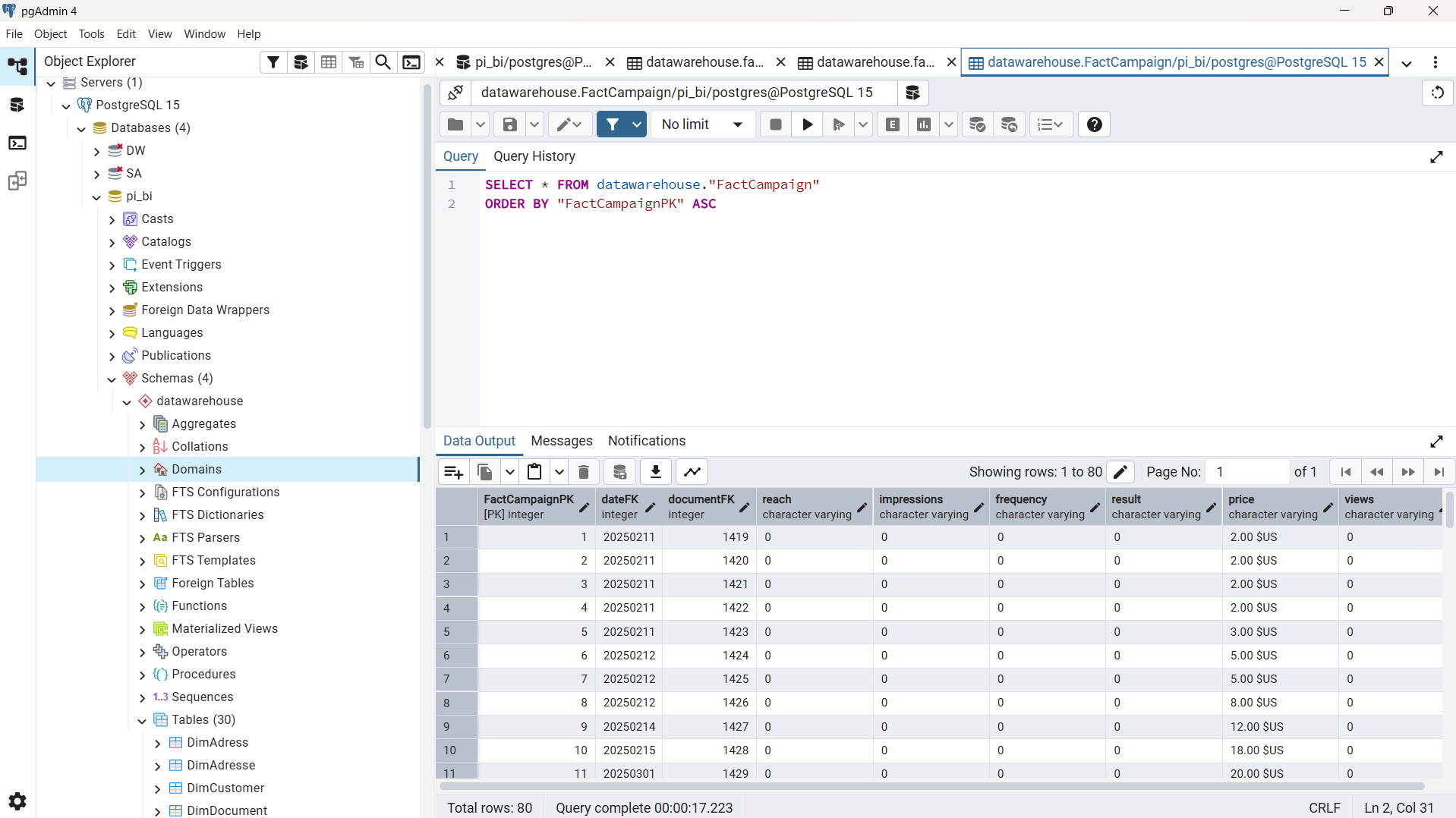Open the Help question mark button
This screenshot has width=1456, height=818.
(x=1095, y=124)
